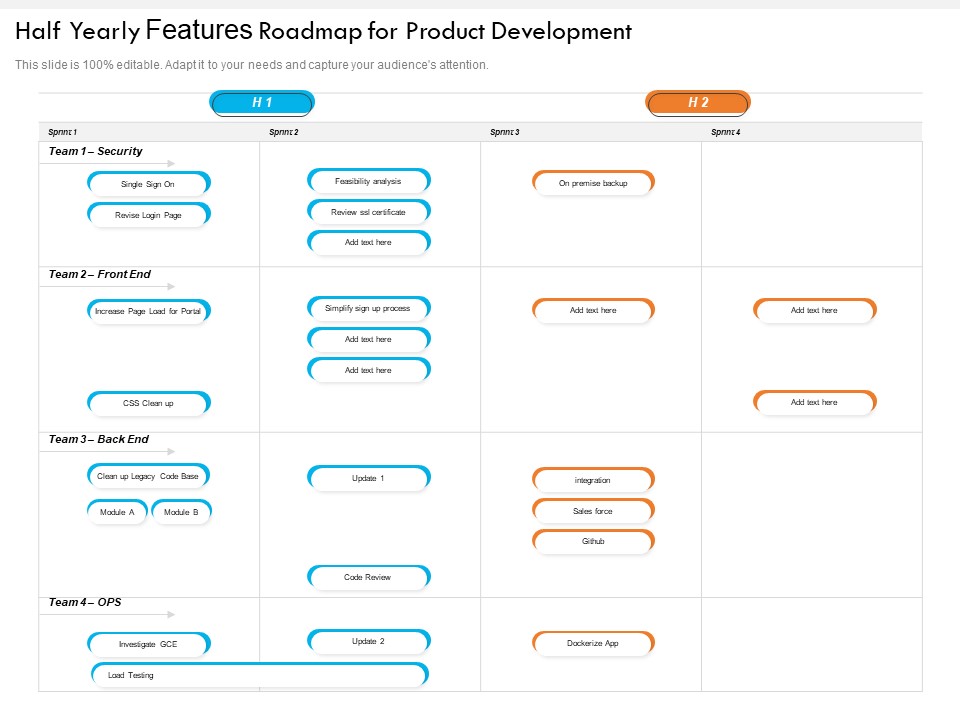The height and width of the screenshot is (720, 960).
Task: Click the Github pill
Action: (593, 541)
